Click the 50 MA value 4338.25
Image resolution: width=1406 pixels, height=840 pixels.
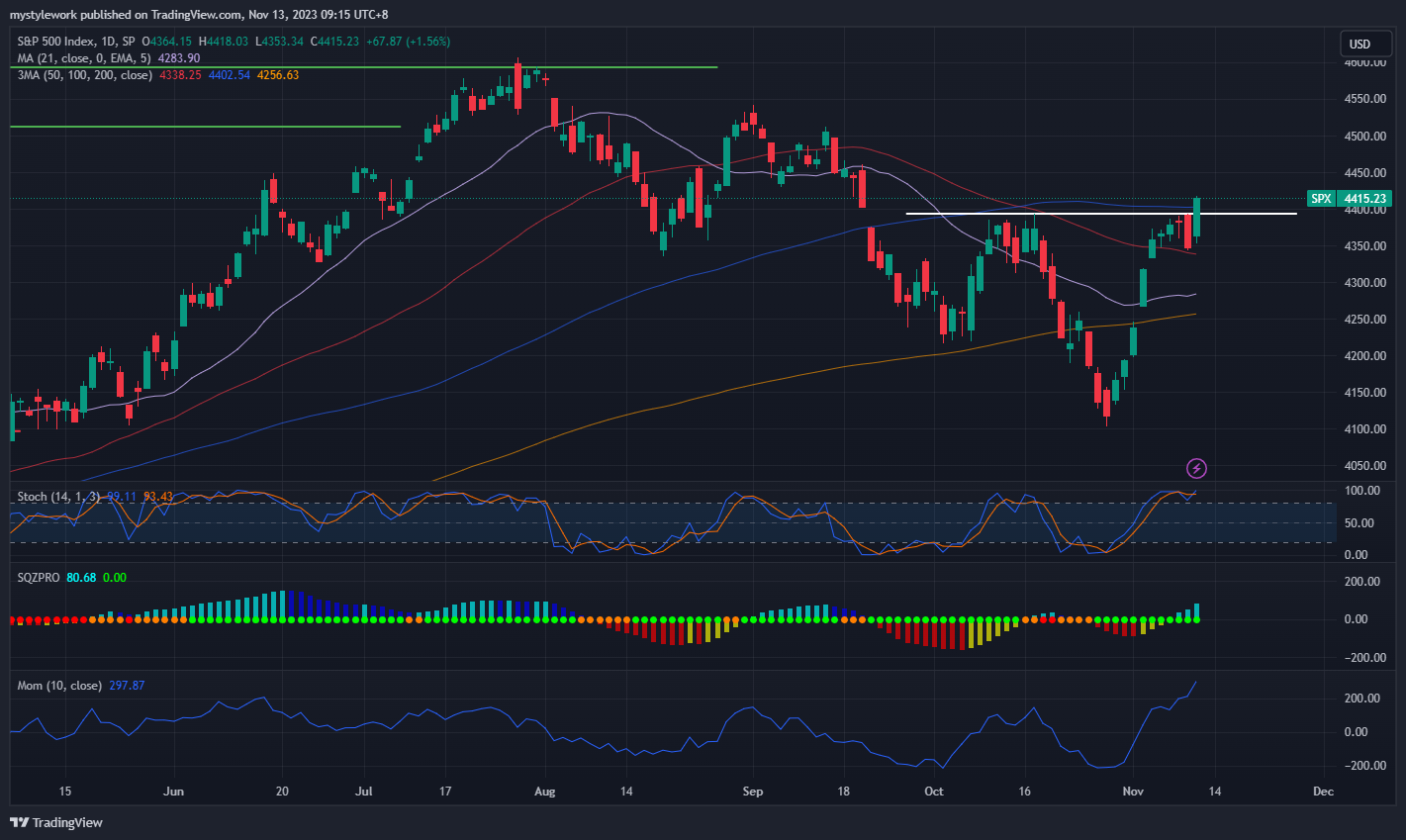(180, 75)
